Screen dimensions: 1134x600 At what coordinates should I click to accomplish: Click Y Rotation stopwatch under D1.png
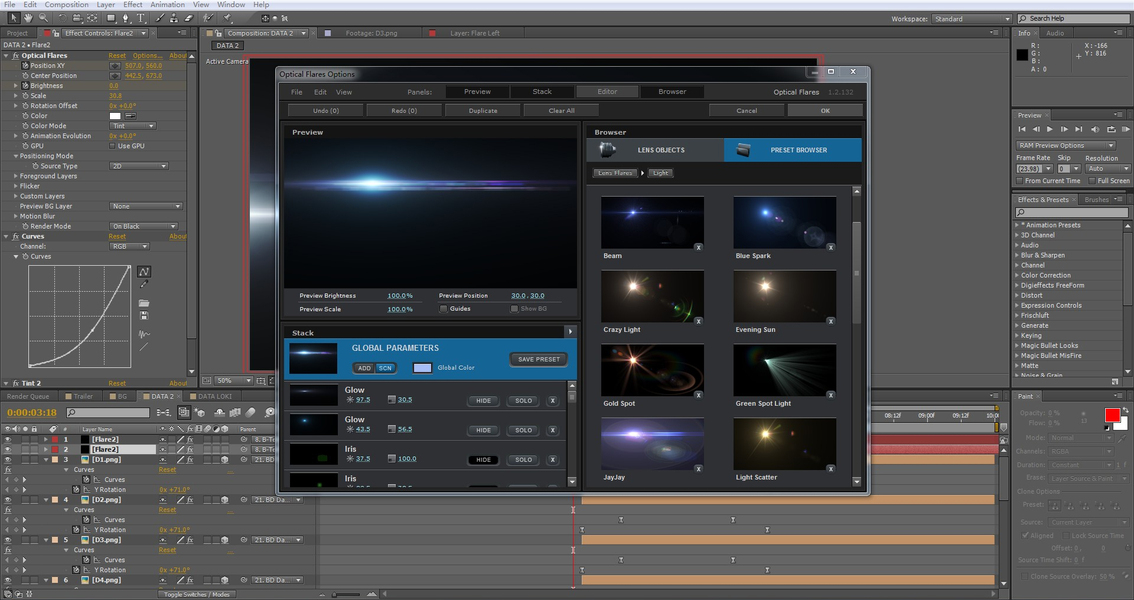pyautogui.click(x=76, y=489)
